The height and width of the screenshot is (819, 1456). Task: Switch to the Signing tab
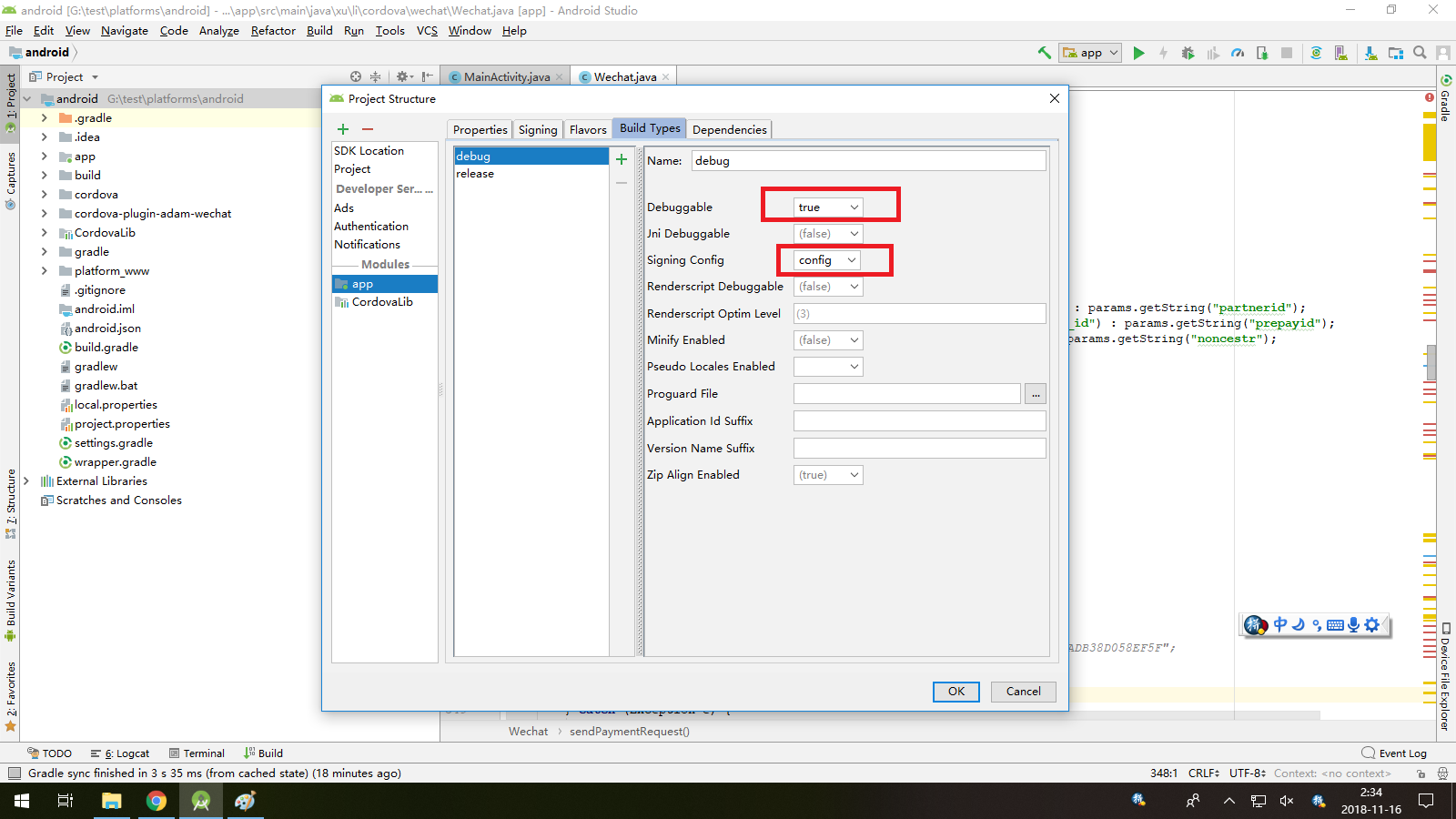(538, 130)
